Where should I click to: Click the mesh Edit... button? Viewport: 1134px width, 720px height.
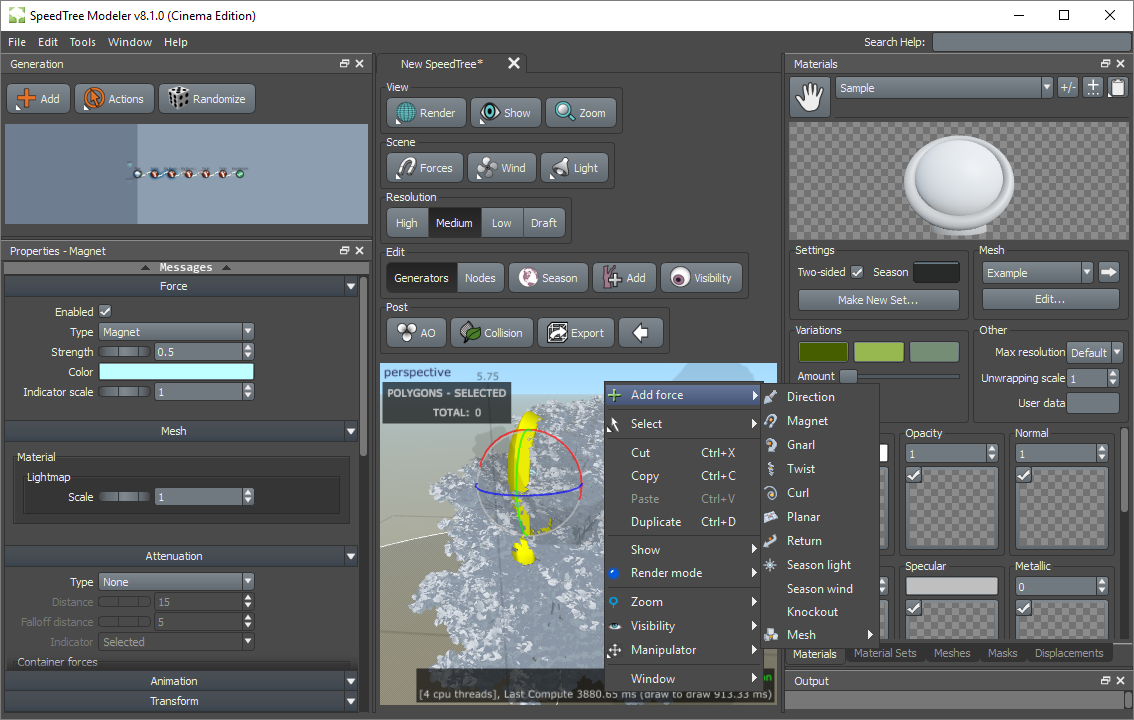point(1050,299)
